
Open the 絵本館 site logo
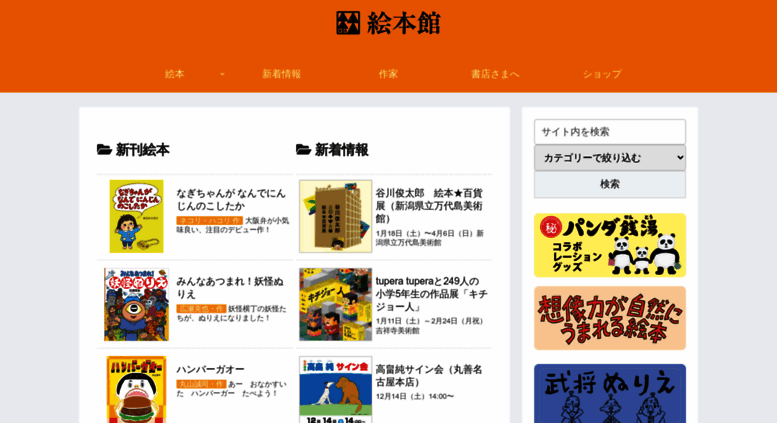pos(388,23)
